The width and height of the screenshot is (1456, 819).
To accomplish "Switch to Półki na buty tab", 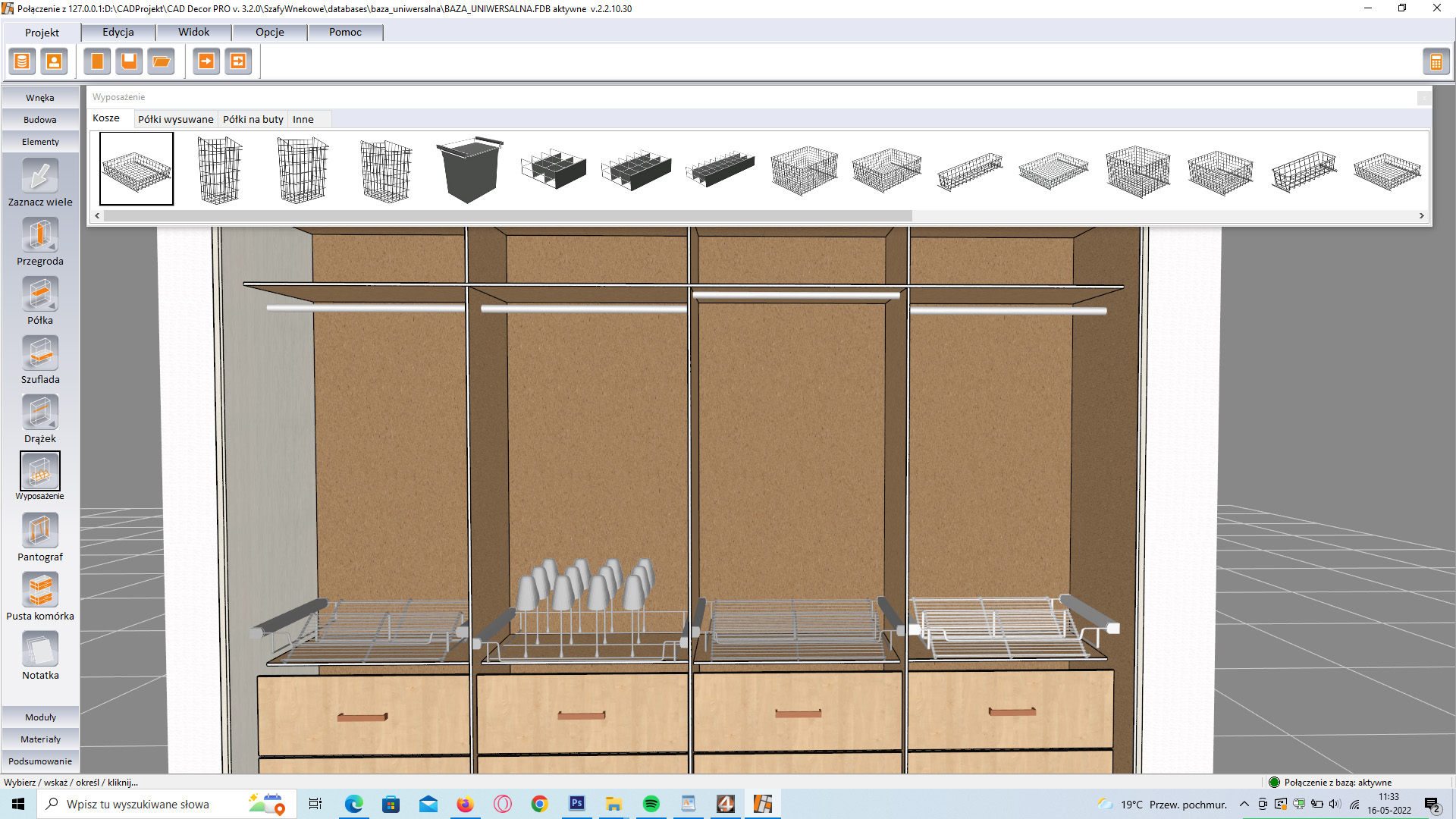I will pos(253,119).
